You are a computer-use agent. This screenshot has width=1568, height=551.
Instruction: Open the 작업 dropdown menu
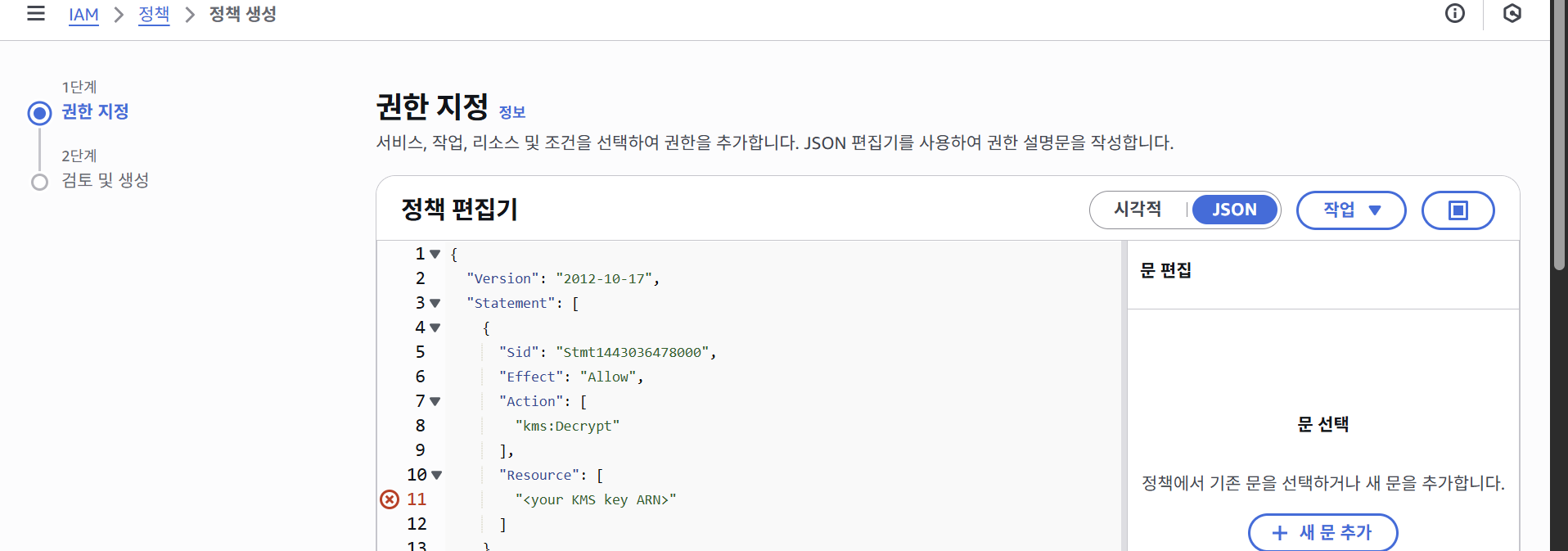(1351, 210)
